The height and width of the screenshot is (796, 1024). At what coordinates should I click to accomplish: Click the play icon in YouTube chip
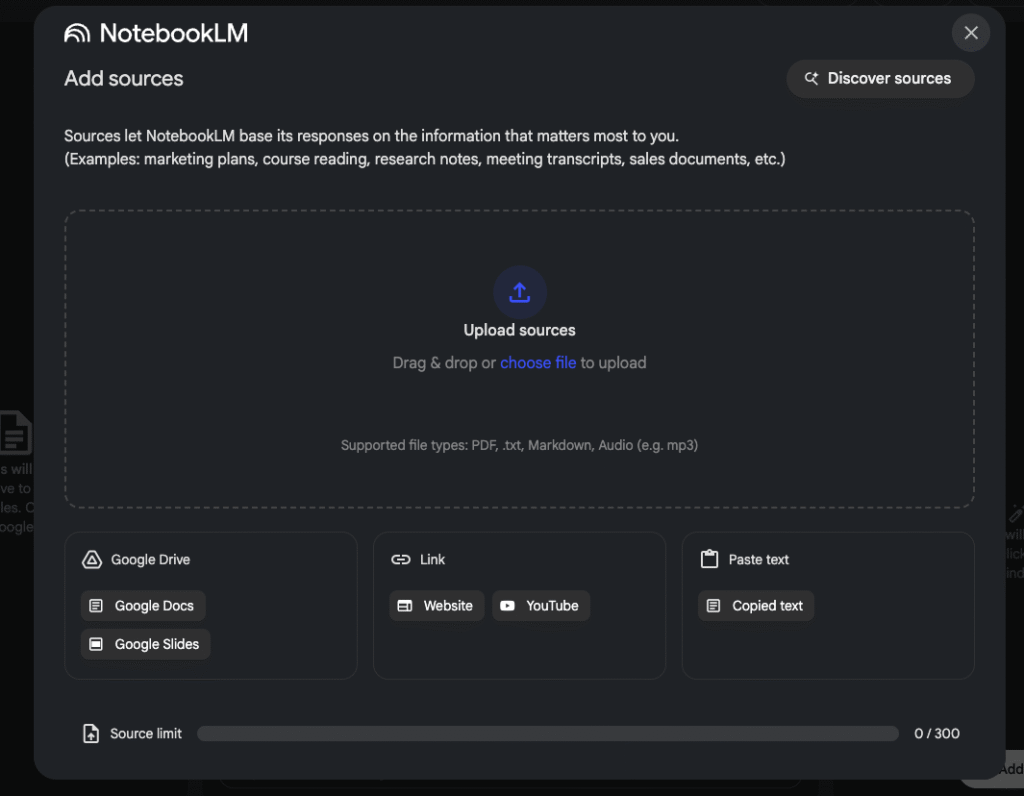(507, 606)
